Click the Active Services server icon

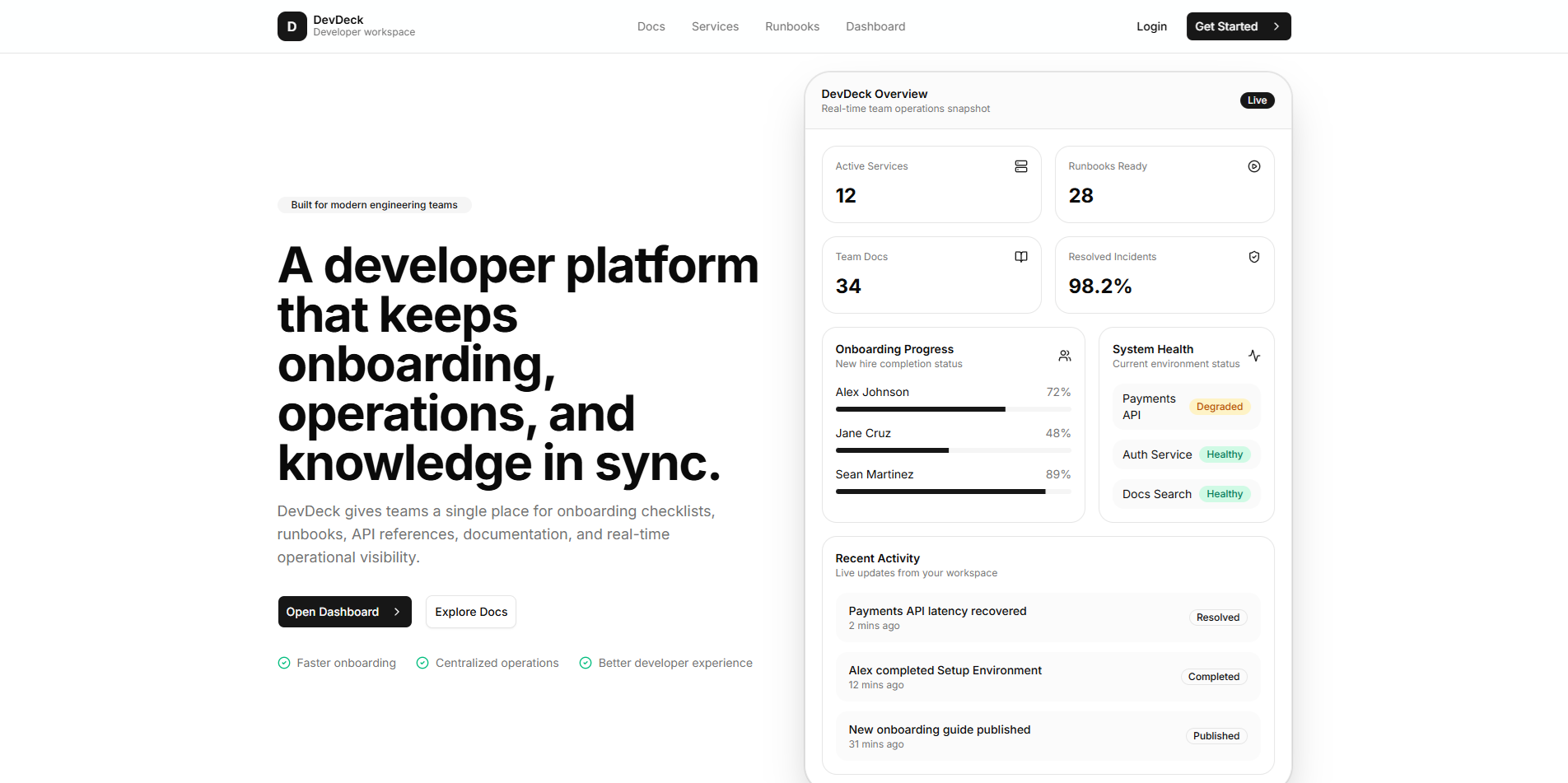pos(1021,166)
